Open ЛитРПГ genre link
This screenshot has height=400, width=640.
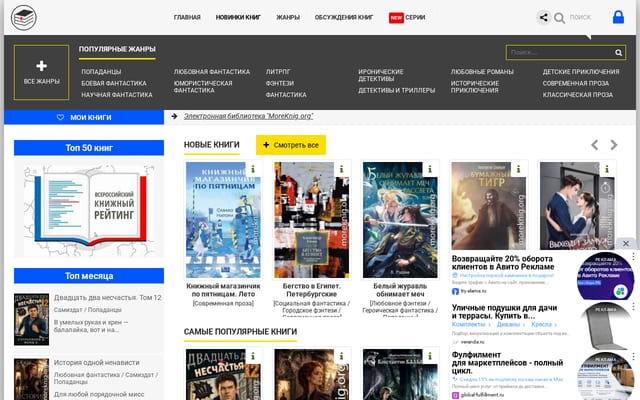[278, 71]
